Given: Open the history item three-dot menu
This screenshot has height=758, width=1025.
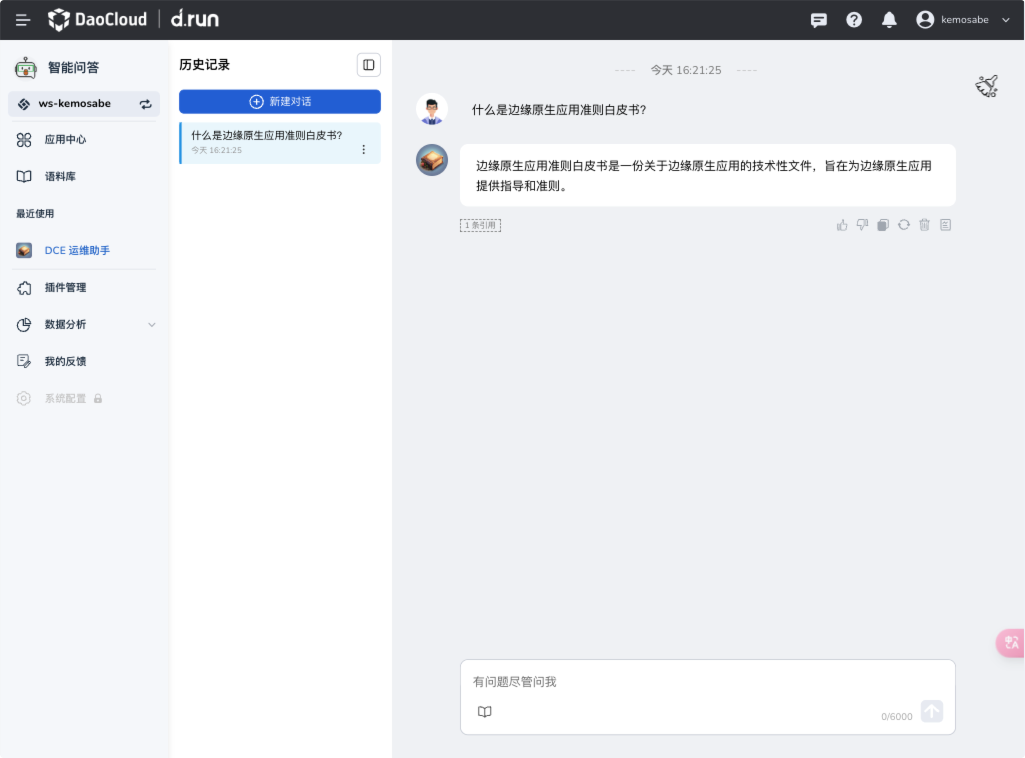Looking at the screenshot, I should pyautogui.click(x=363, y=150).
